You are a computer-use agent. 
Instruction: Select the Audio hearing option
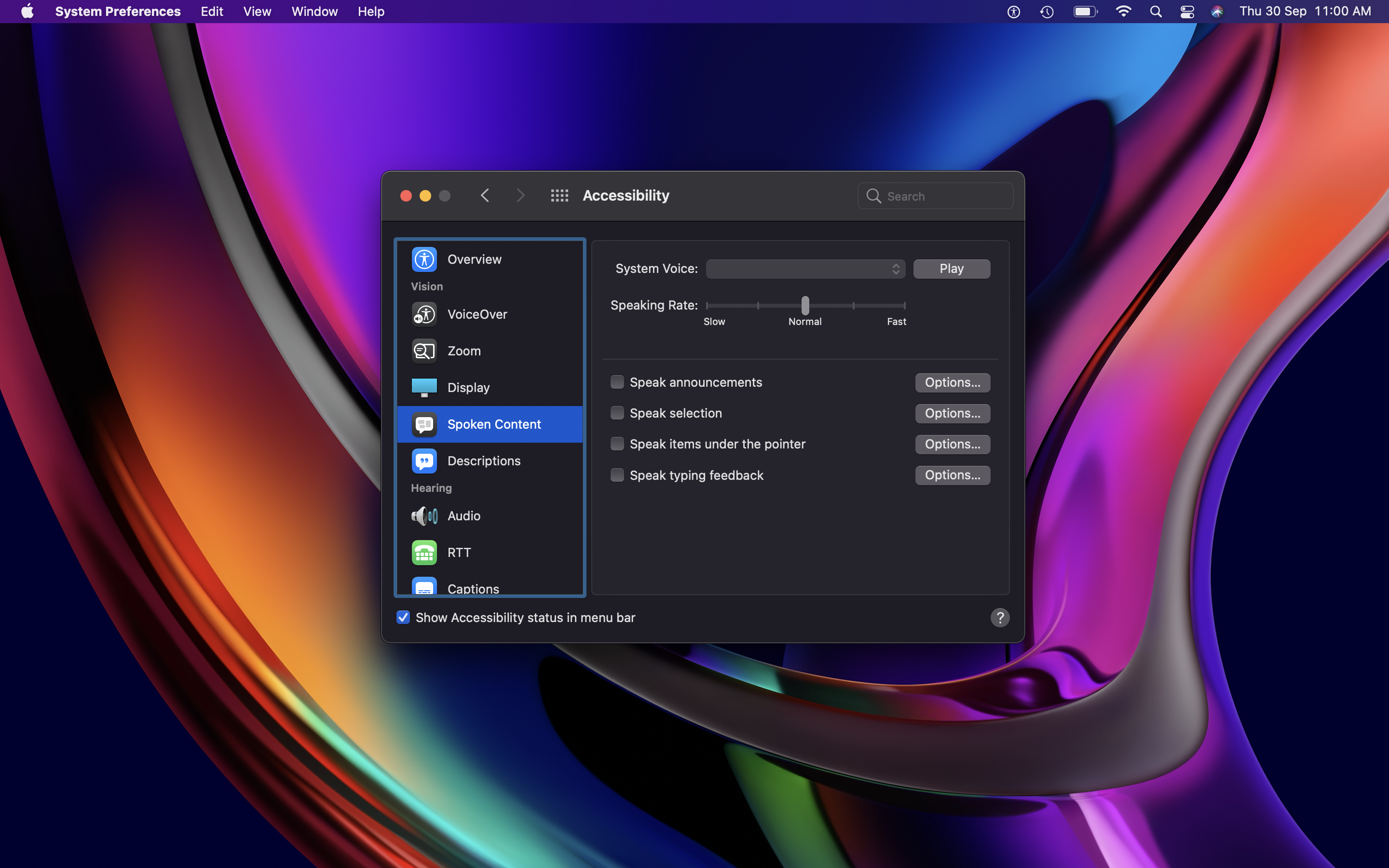(463, 515)
